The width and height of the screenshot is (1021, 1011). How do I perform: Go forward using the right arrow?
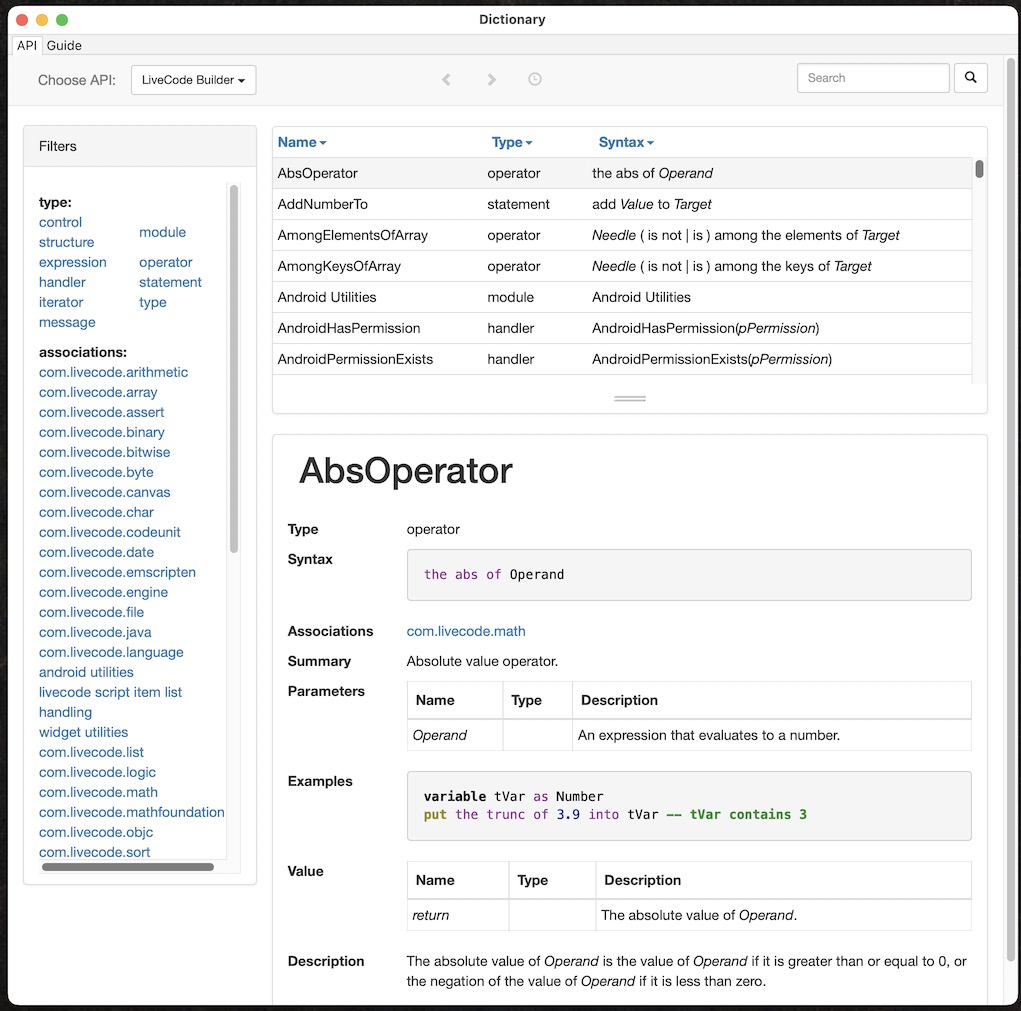pos(491,79)
